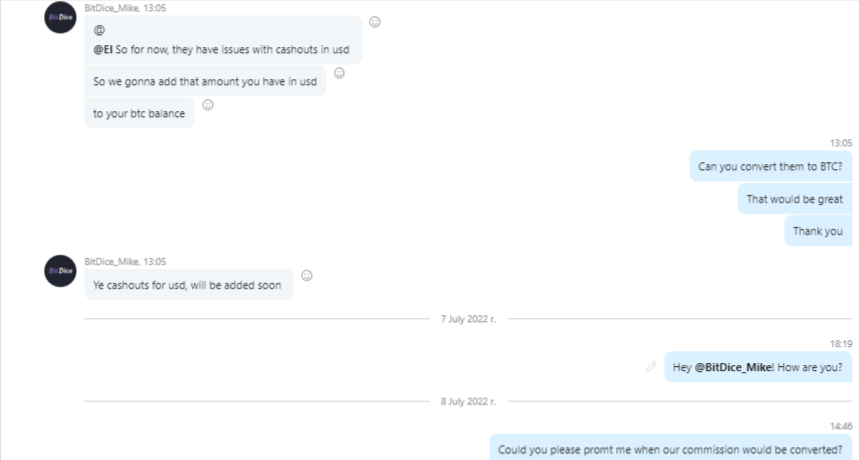Click the '7 July 2022' date separator

pyautogui.click(x=468, y=319)
